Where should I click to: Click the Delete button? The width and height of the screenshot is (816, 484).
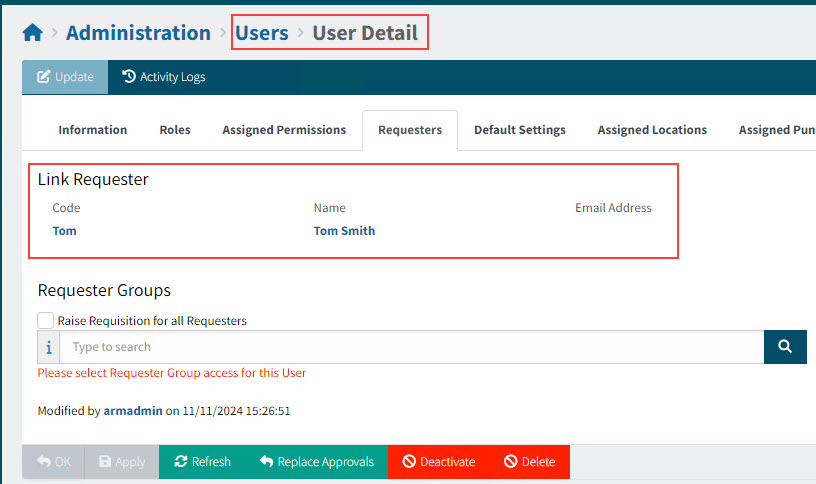click(529, 462)
